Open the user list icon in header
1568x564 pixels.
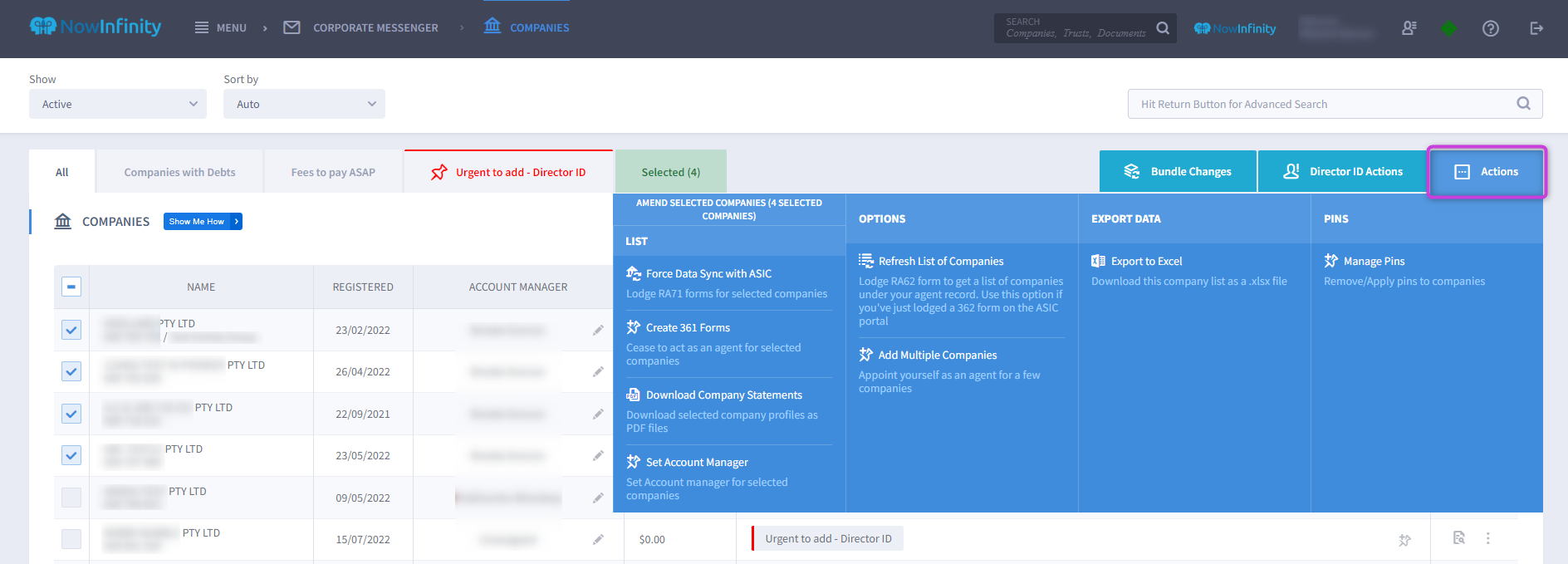click(x=1409, y=28)
